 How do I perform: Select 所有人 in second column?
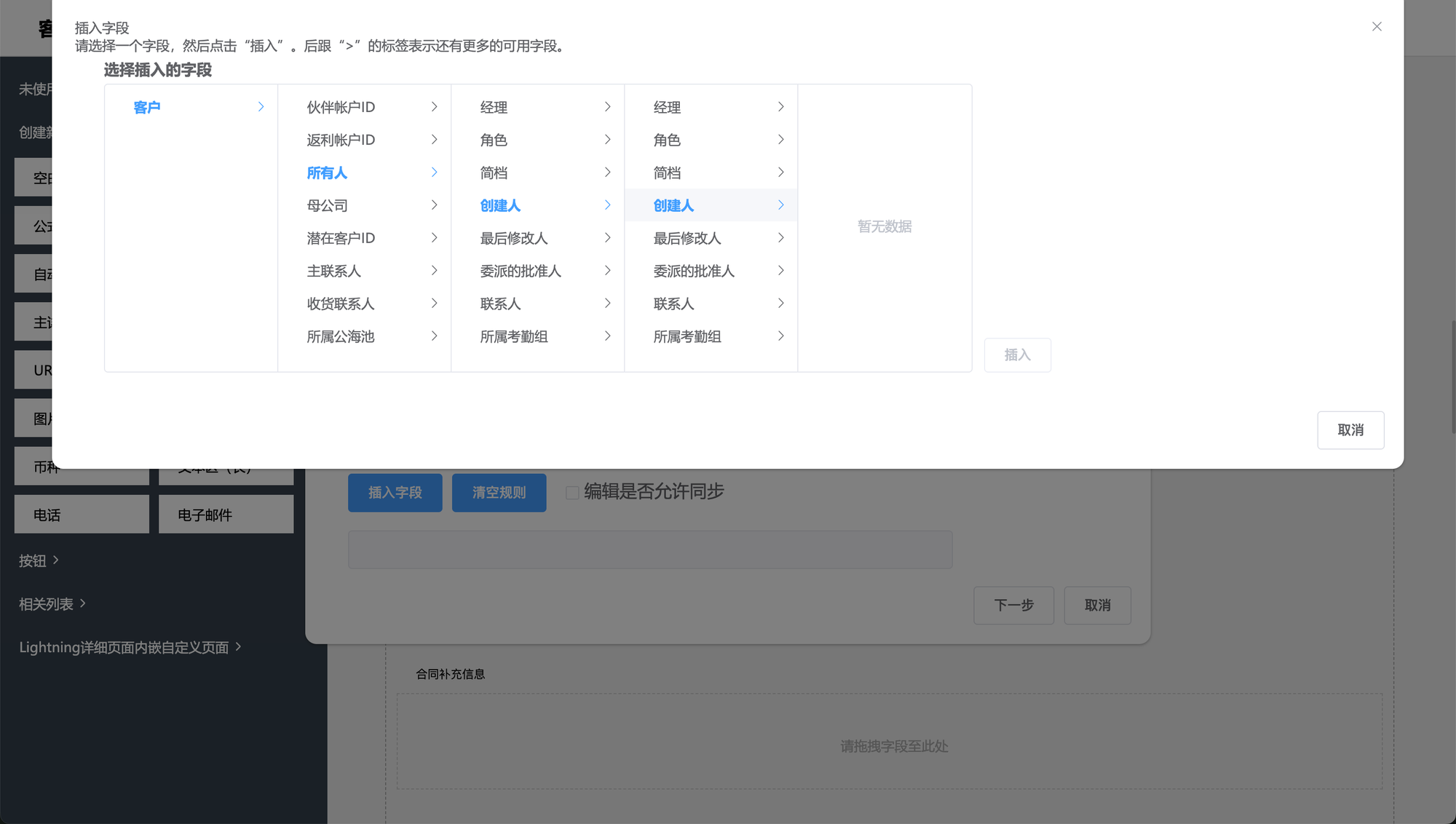327,173
